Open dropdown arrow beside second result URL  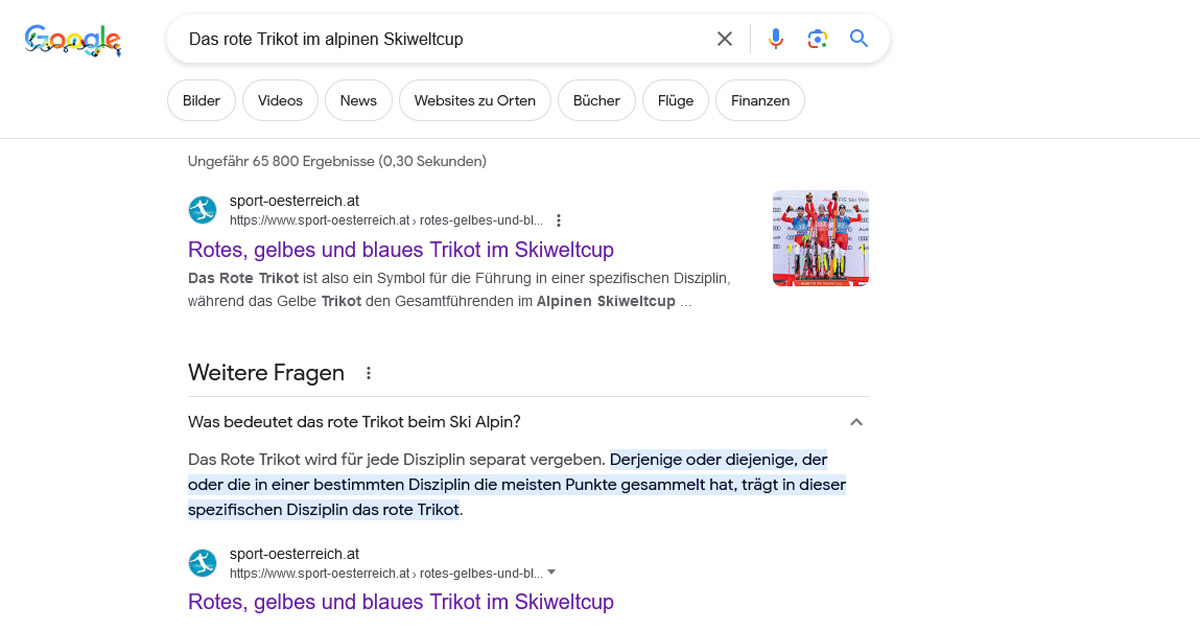551,573
